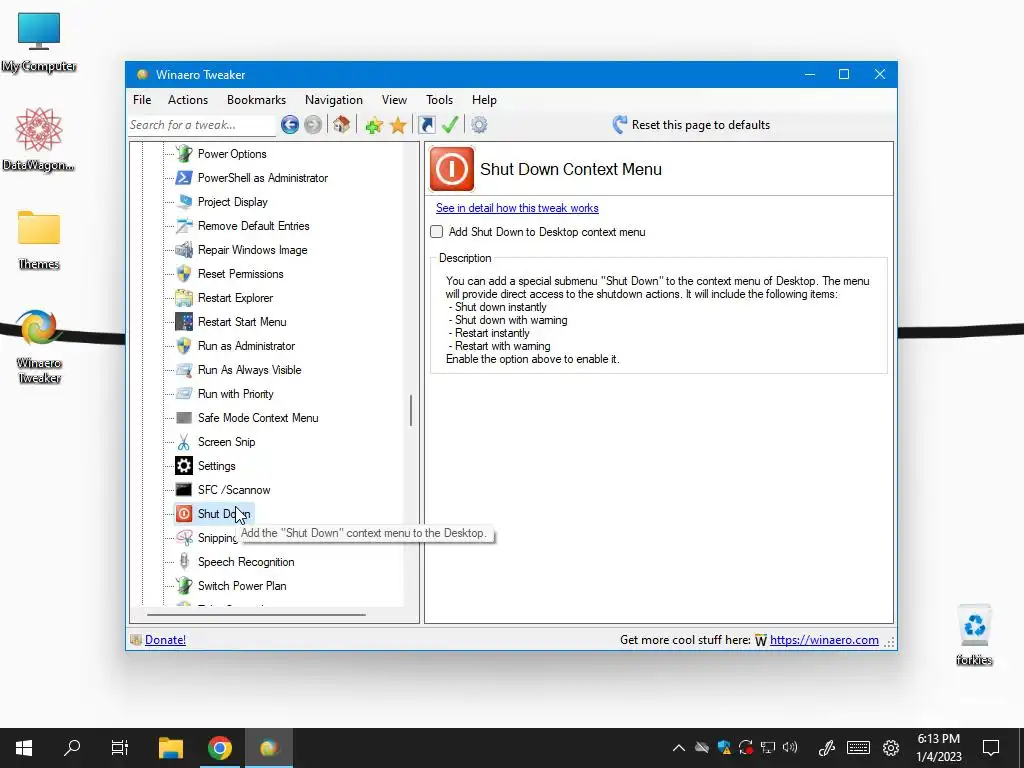Click the tree panel vertical scrollbar
Viewport: 1024px width, 768px height.
coord(411,410)
